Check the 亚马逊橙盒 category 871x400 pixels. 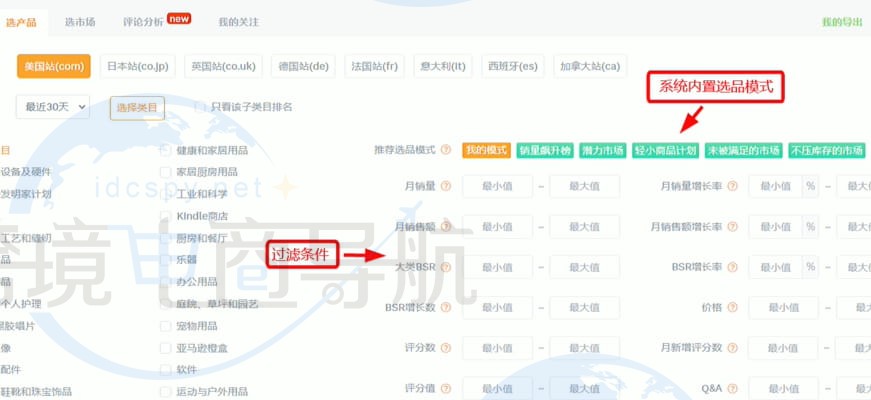click(165, 348)
